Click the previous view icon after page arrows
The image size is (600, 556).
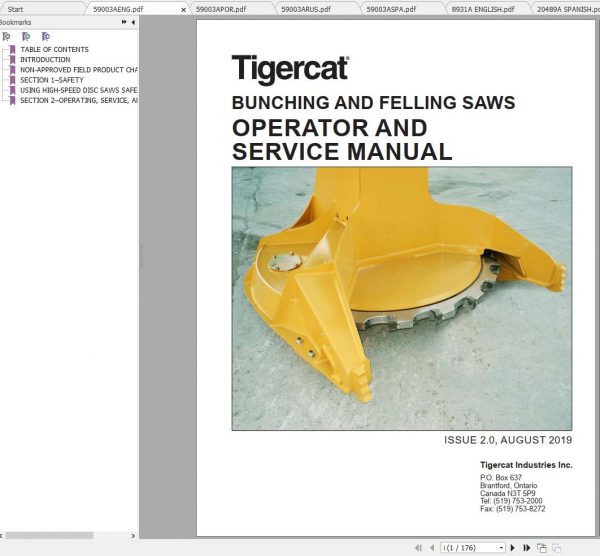pos(541,548)
